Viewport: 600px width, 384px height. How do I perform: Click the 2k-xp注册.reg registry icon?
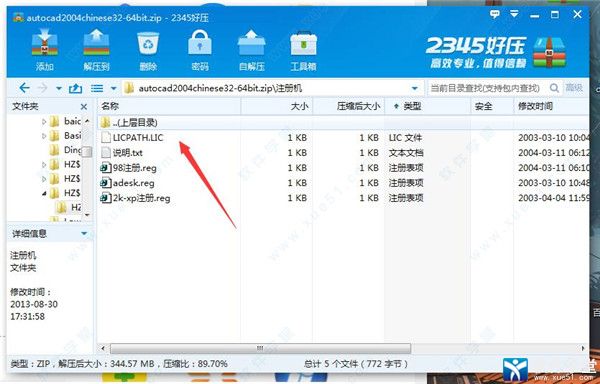(105, 198)
